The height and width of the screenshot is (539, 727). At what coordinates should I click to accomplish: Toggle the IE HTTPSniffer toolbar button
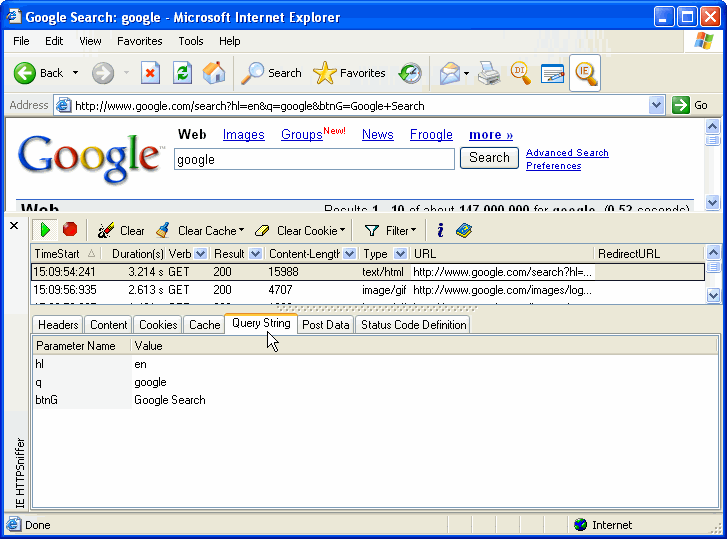pyautogui.click(x=585, y=73)
